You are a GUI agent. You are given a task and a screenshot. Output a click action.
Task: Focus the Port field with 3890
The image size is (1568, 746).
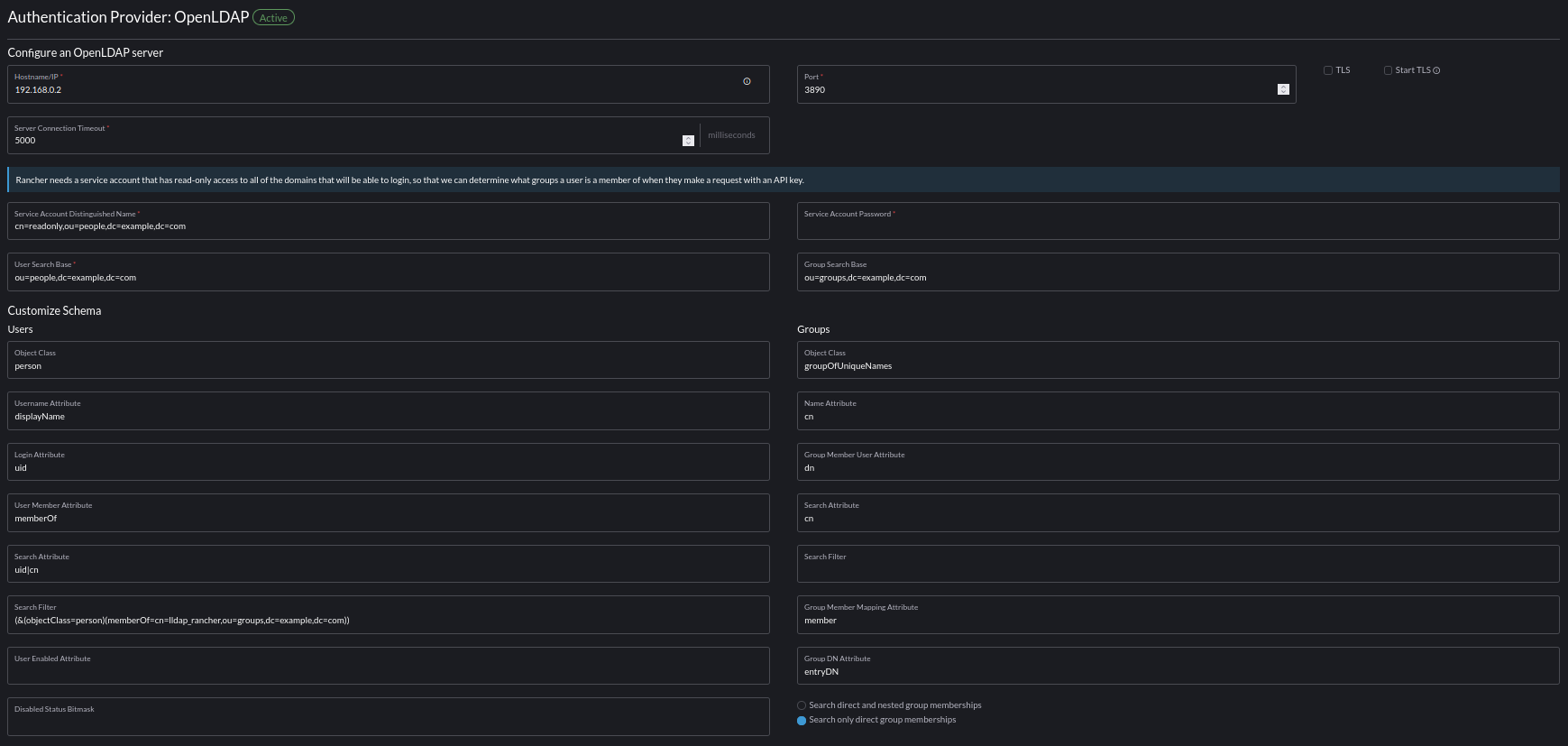click(x=1046, y=84)
